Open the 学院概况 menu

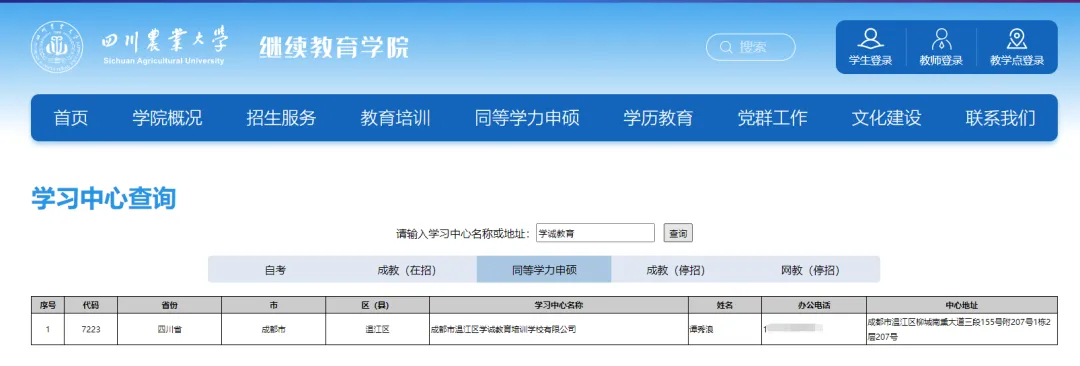pyautogui.click(x=167, y=118)
